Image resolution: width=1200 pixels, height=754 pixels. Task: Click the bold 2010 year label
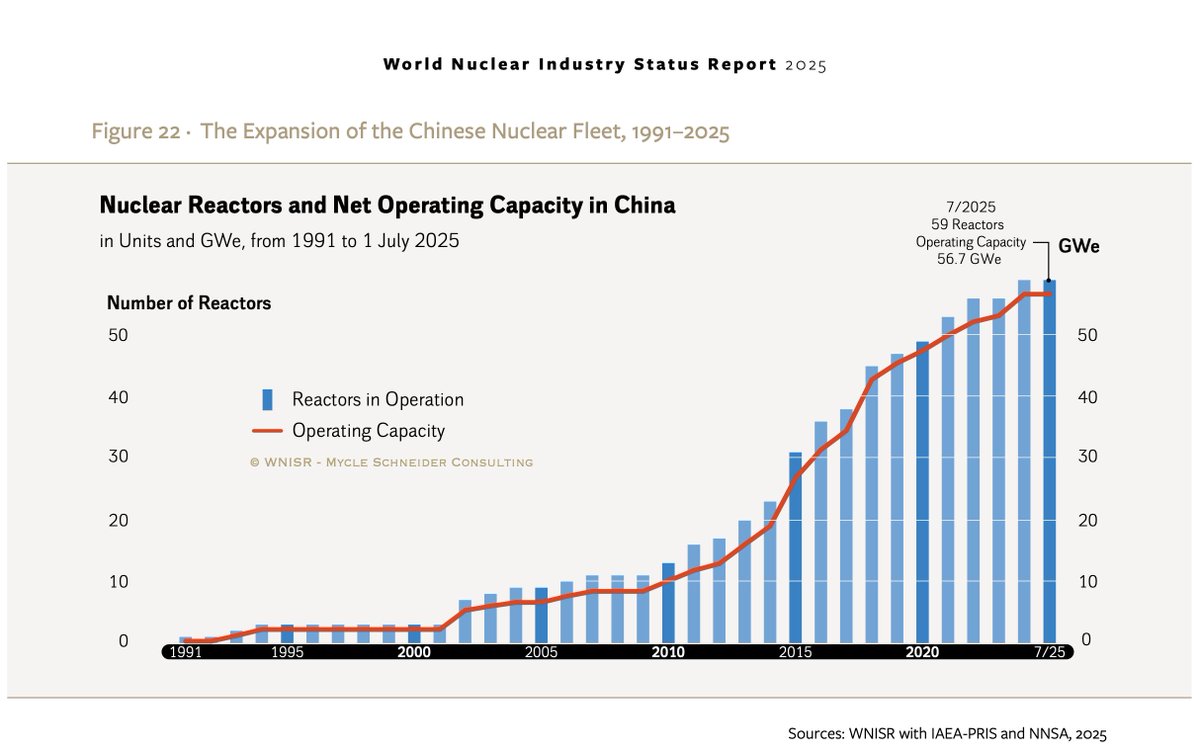pos(668,652)
